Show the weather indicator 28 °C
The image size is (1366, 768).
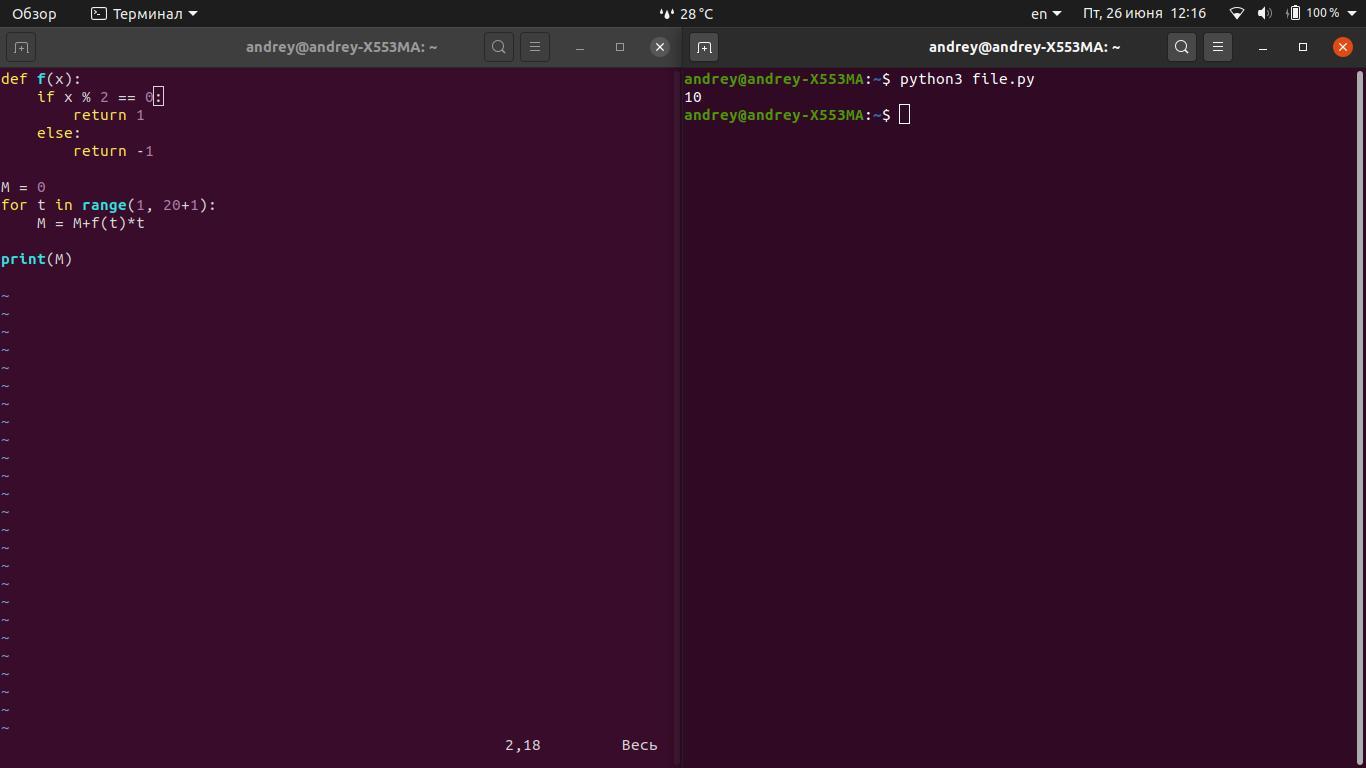pyautogui.click(x=686, y=14)
